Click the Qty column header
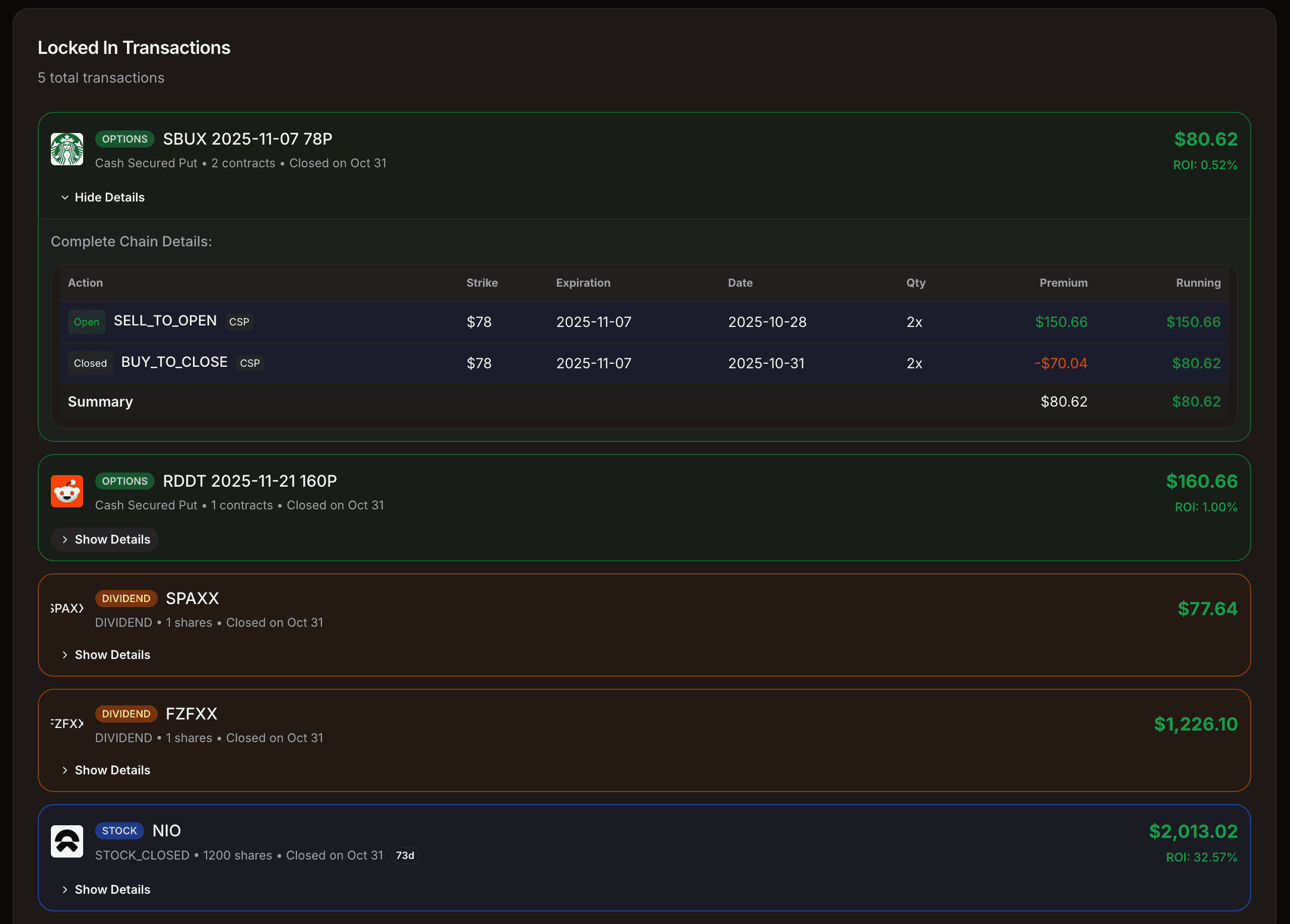This screenshot has height=924, width=1290. point(916,283)
